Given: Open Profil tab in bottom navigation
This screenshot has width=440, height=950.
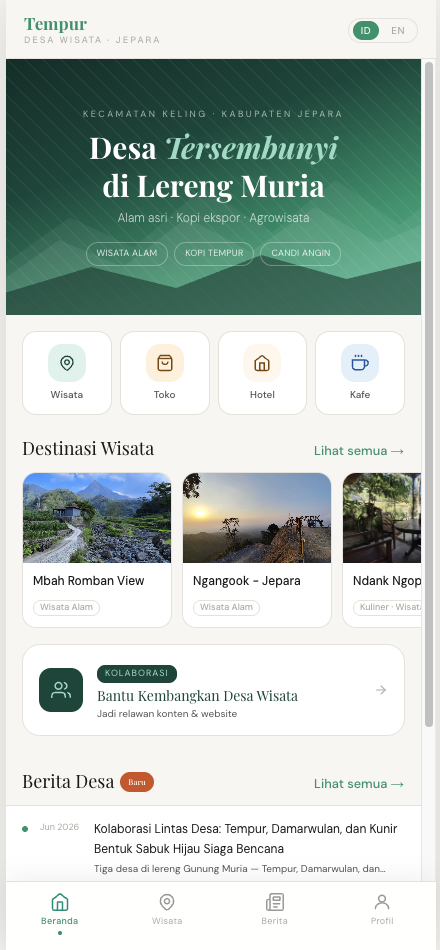Looking at the screenshot, I should 382,909.
